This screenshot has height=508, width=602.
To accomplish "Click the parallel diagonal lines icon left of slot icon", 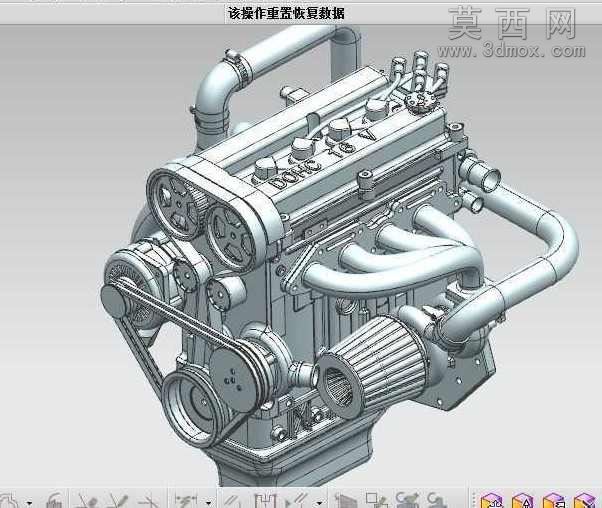I will [232, 501].
